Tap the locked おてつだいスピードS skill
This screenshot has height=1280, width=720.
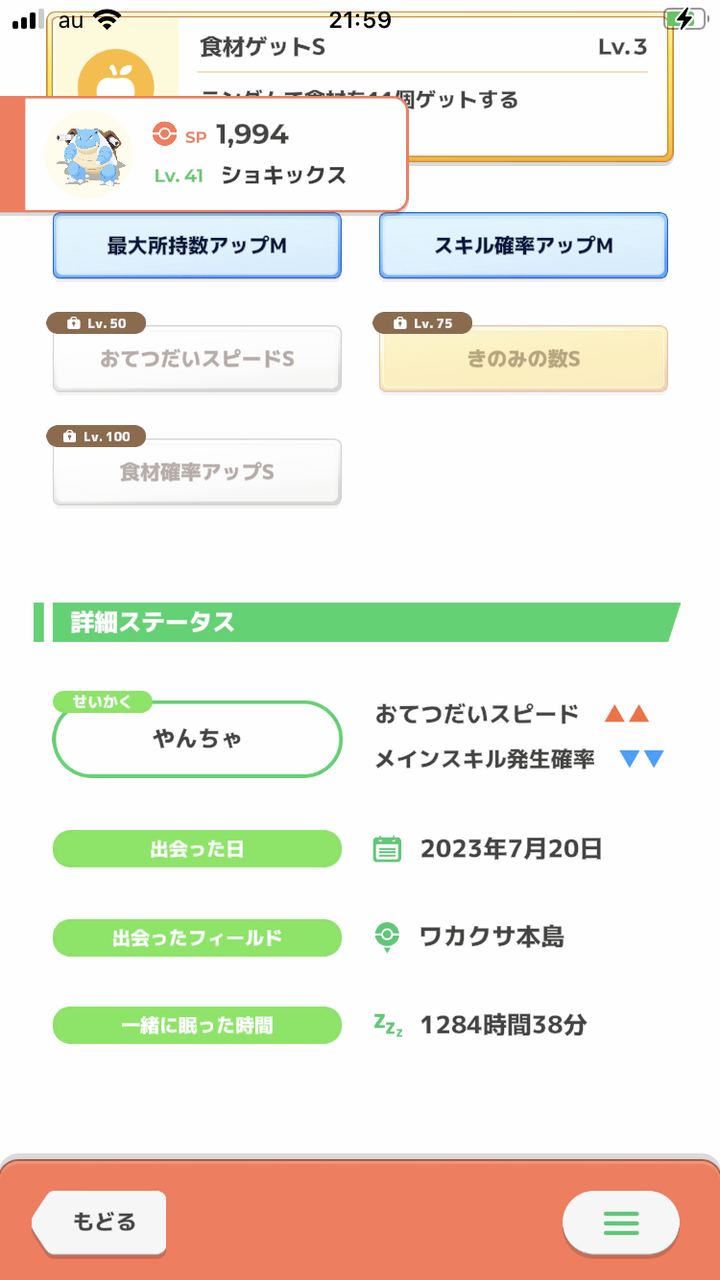pyautogui.click(x=197, y=358)
